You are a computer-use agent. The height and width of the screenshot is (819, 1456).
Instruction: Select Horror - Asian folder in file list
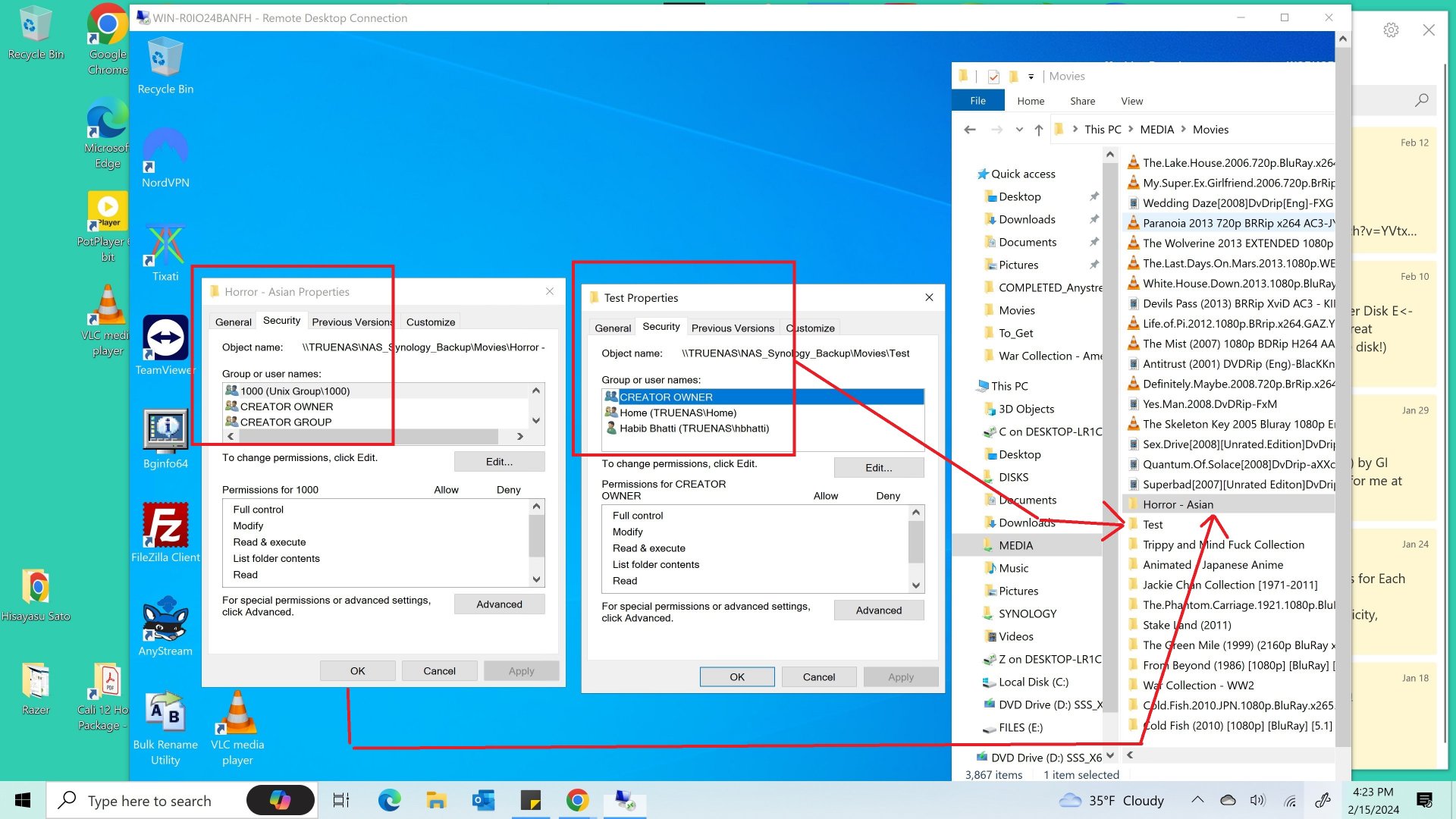click(x=1178, y=505)
